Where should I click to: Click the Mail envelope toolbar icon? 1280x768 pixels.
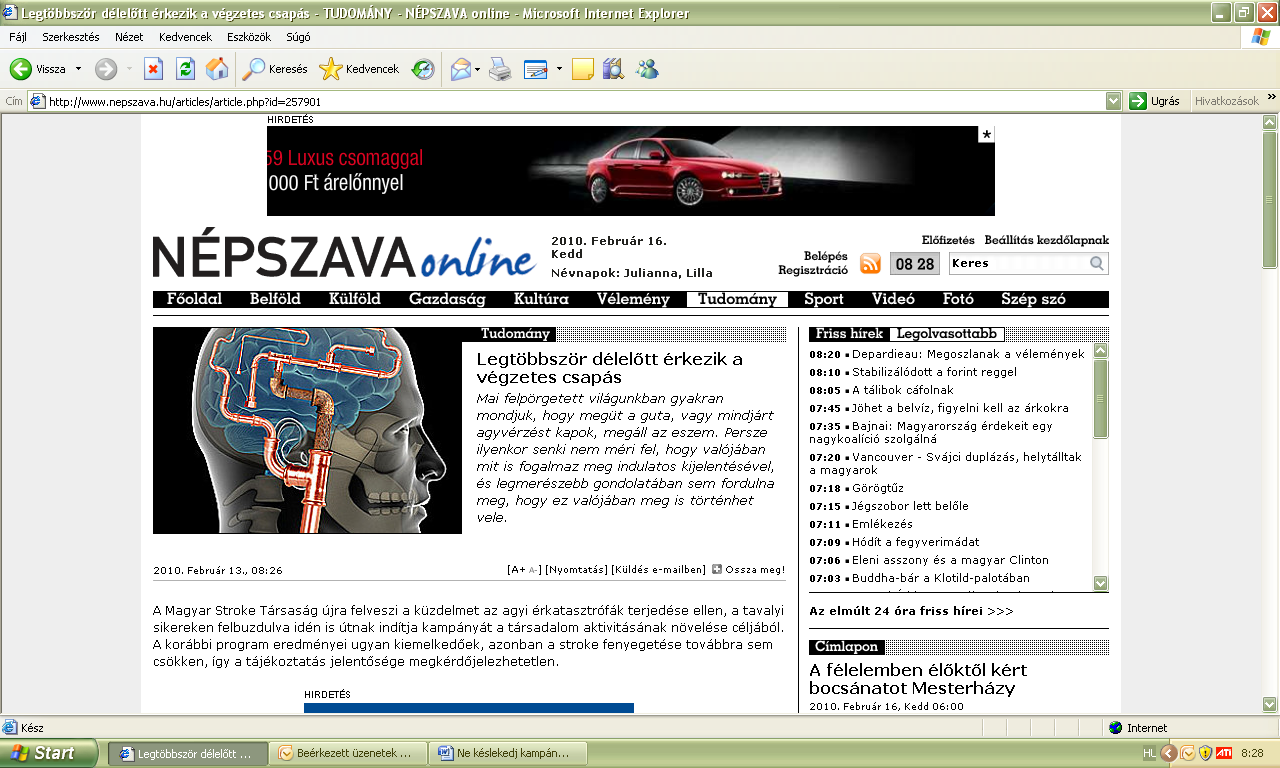point(460,69)
